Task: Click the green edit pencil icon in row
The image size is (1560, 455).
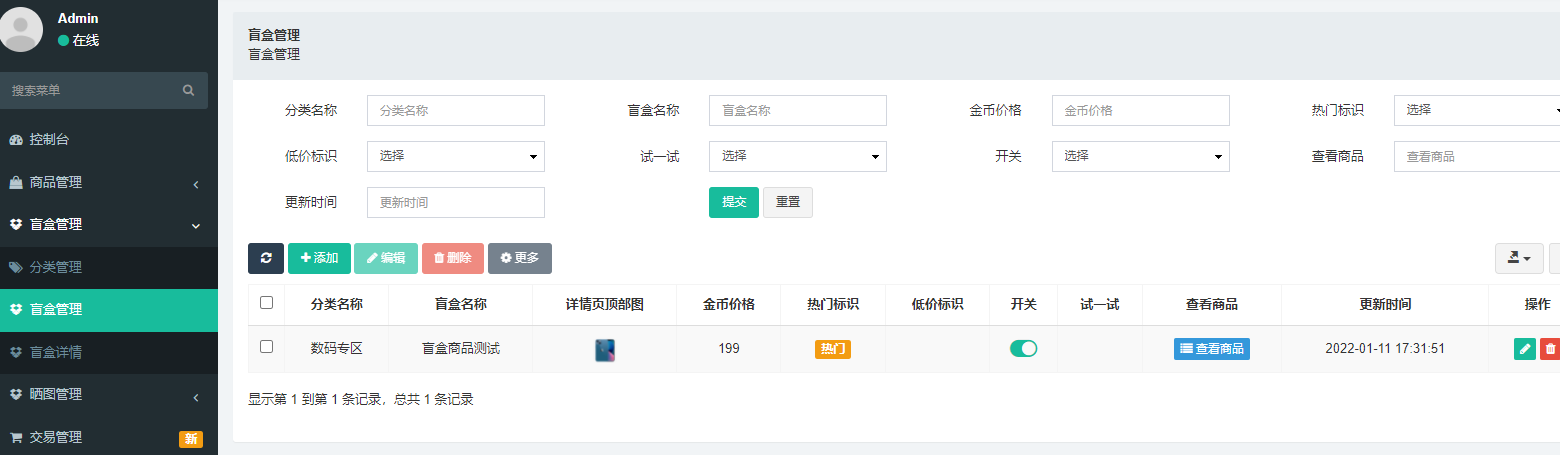Action: (x=1525, y=349)
